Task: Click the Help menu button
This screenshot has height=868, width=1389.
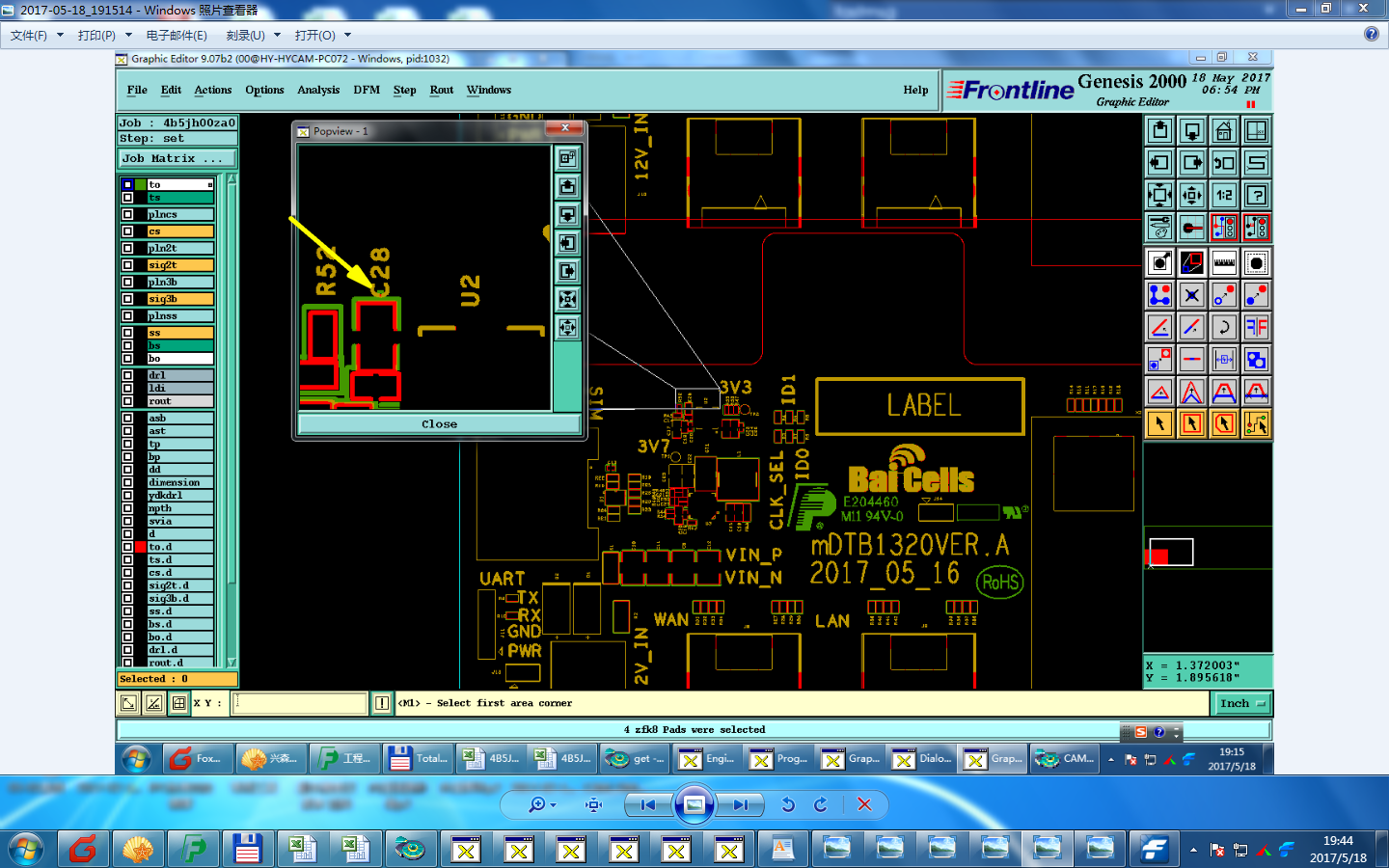Action: (915, 90)
